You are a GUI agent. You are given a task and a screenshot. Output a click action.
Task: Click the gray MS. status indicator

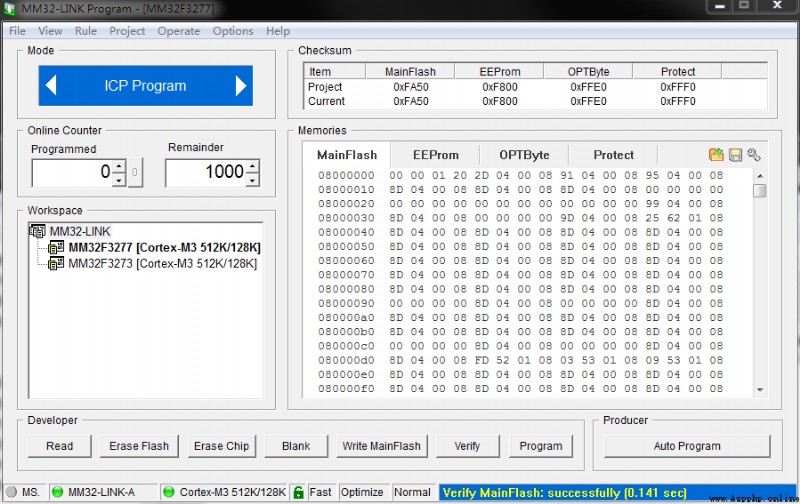pos(11,492)
